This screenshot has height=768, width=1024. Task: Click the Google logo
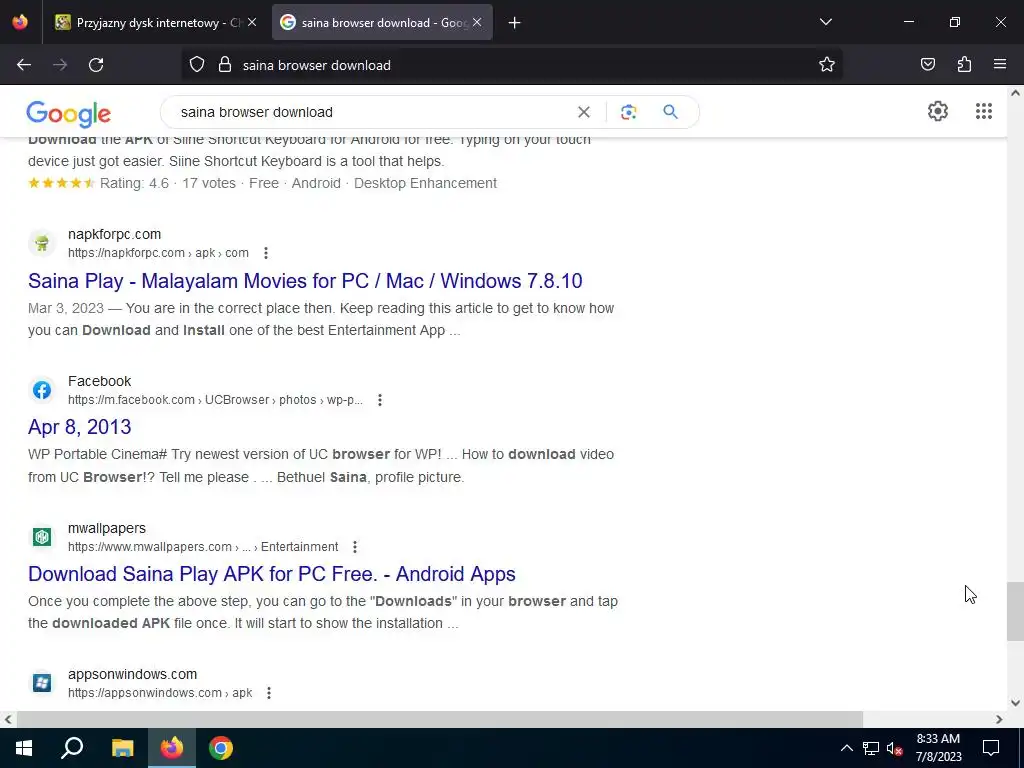[69, 114]
